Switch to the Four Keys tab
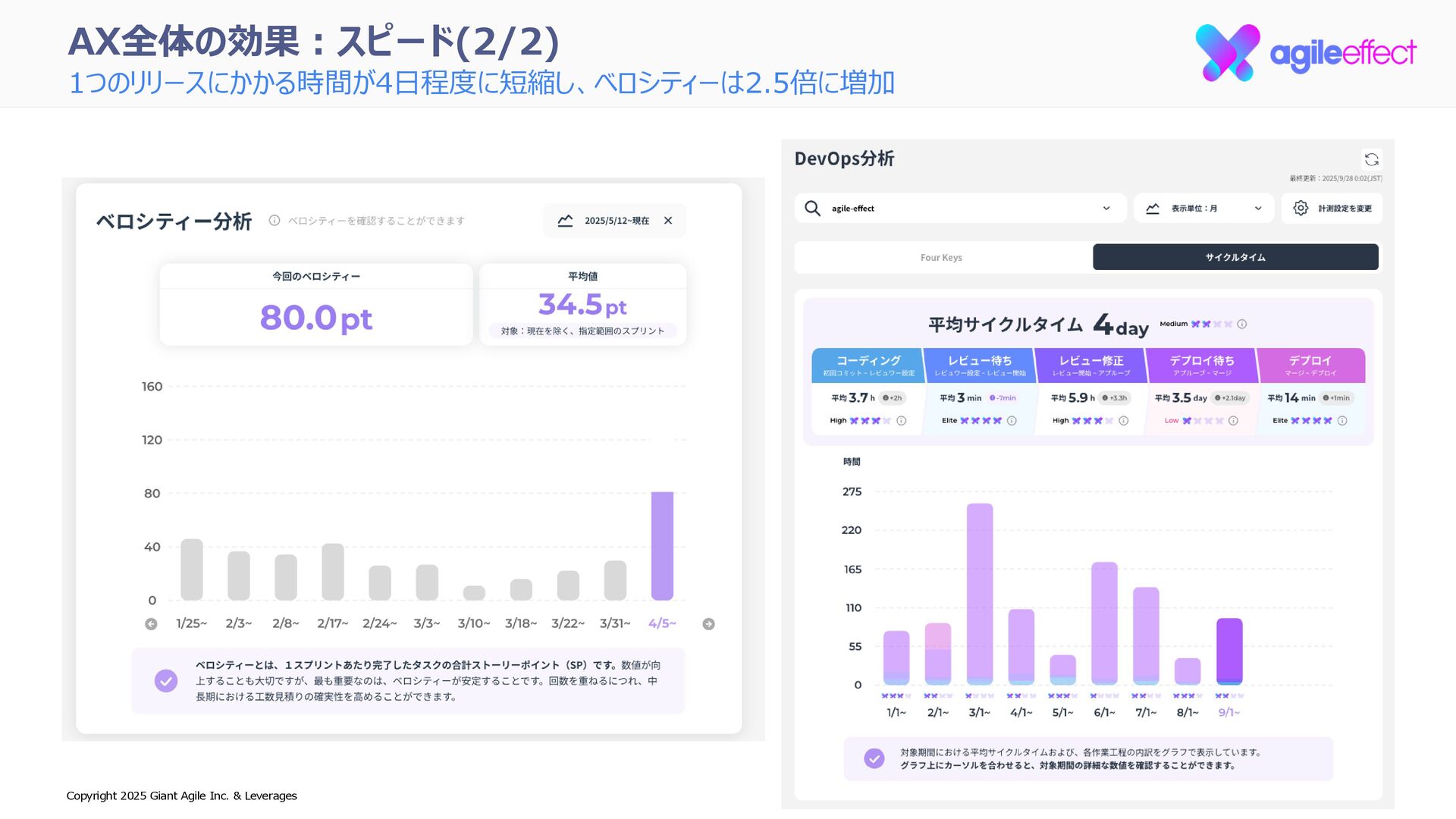Image resolution: width=1456 pixels, height=819 pixels. [x=941, y=258]
